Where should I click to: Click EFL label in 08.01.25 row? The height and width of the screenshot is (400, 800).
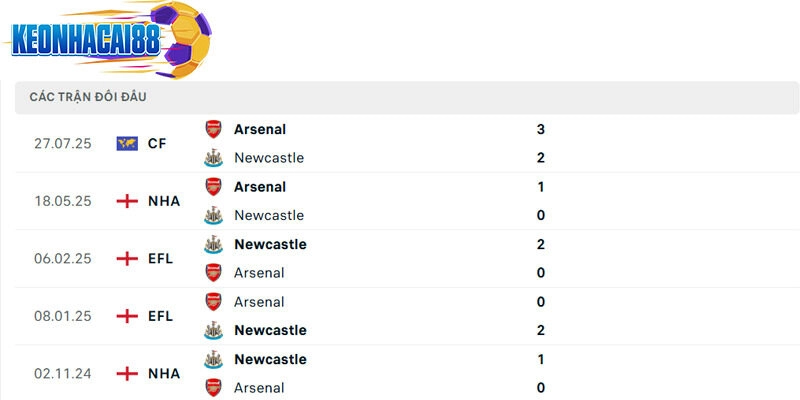click(x=160, y=316)
